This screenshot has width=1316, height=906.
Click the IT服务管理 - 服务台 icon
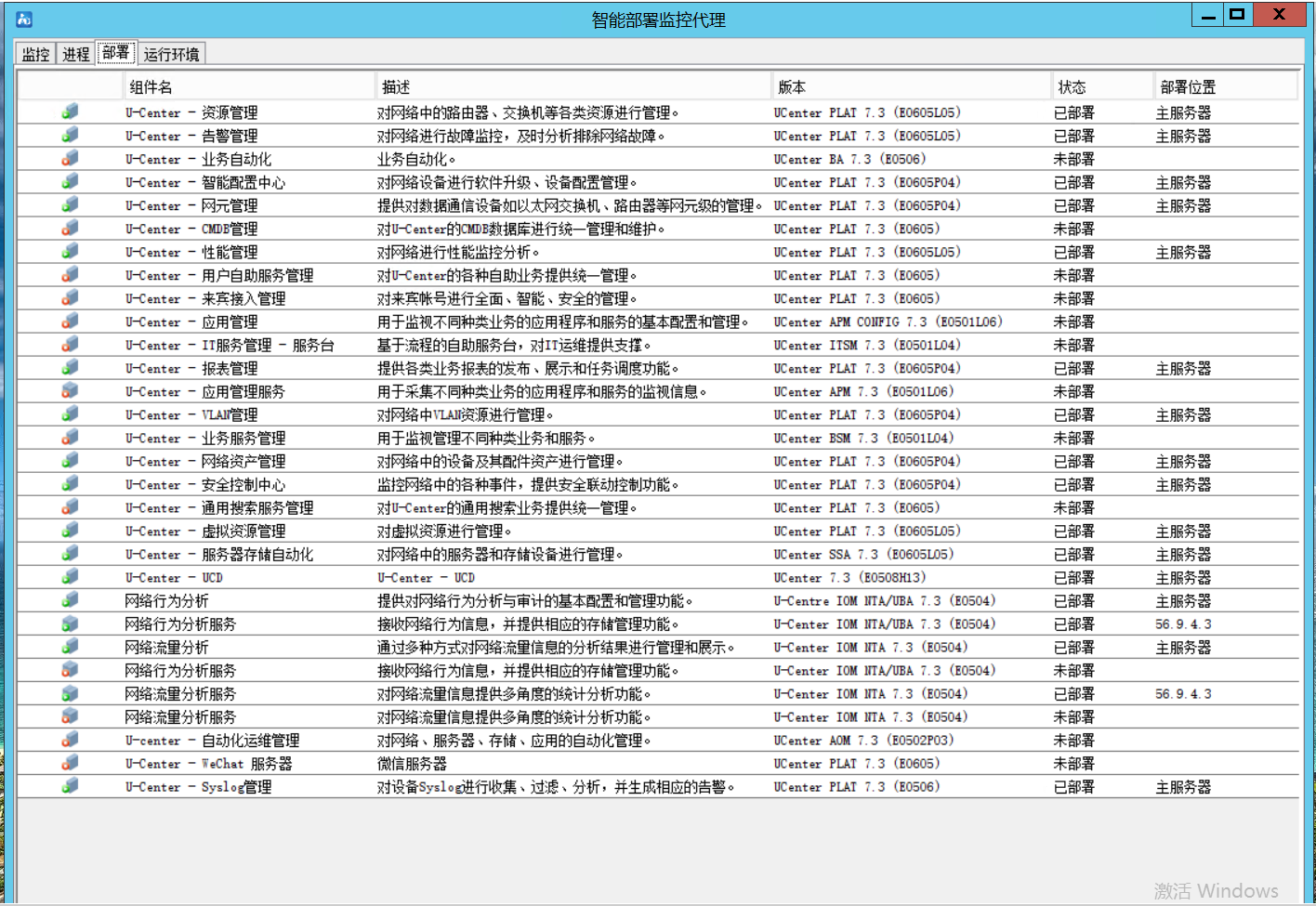[71, 344]
